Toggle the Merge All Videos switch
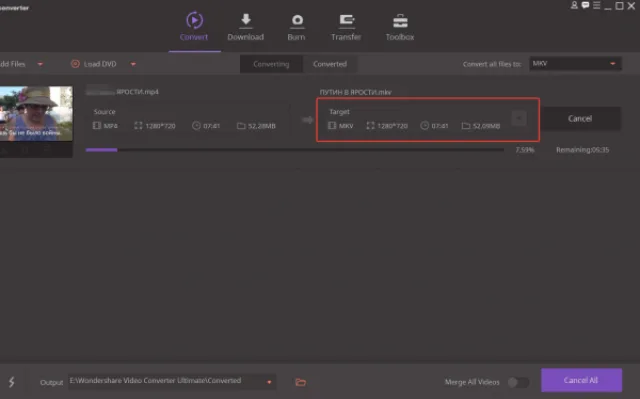 (x=518, y=382)
